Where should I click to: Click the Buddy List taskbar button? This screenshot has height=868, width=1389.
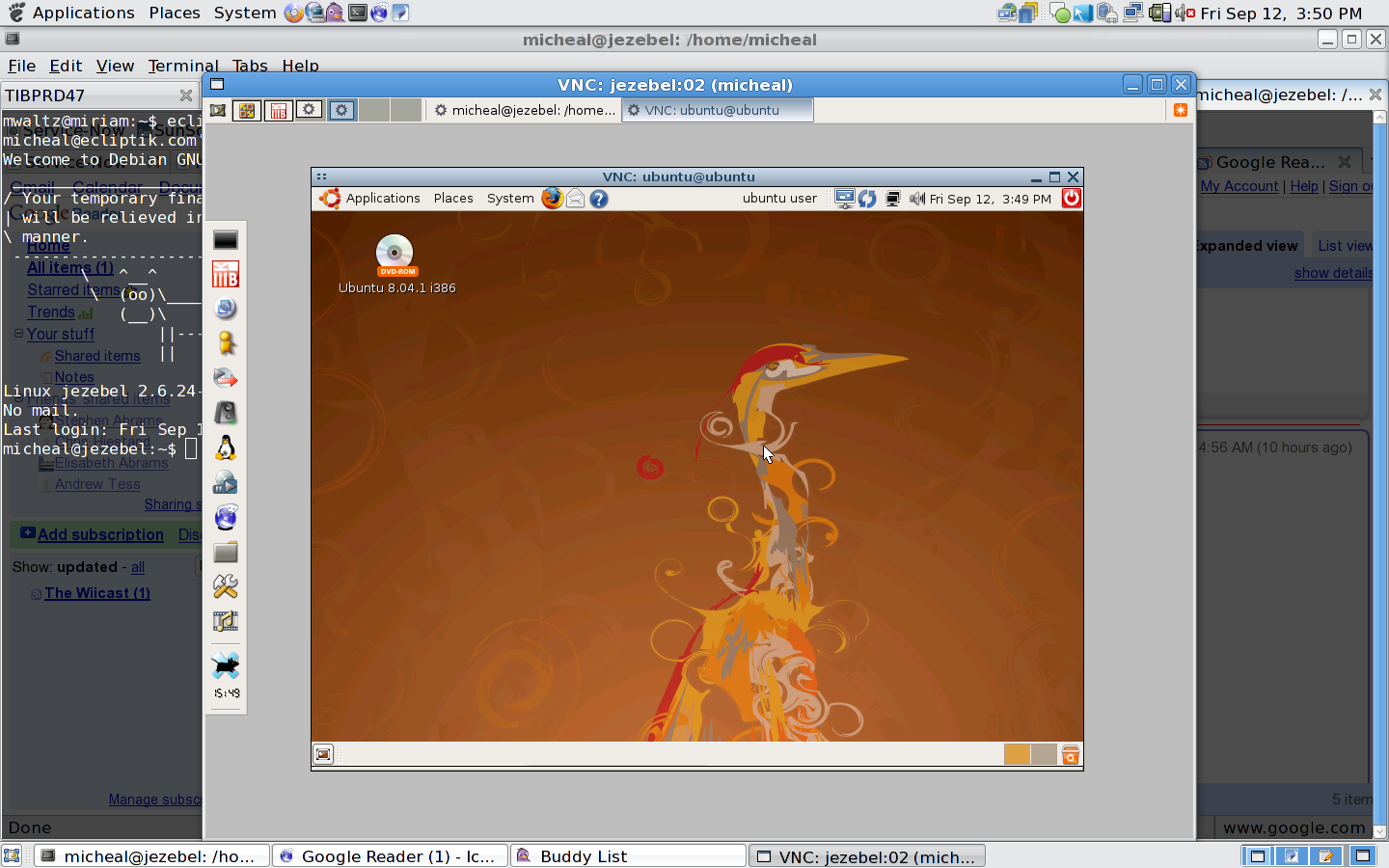(627, 856)
